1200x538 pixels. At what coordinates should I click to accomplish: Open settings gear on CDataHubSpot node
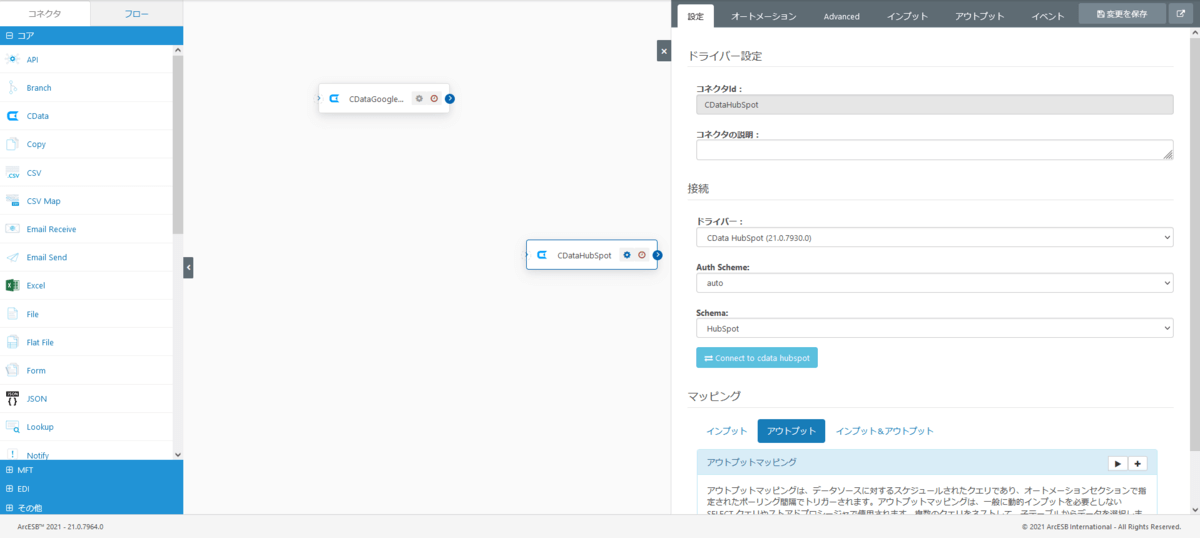pos(627,255)
